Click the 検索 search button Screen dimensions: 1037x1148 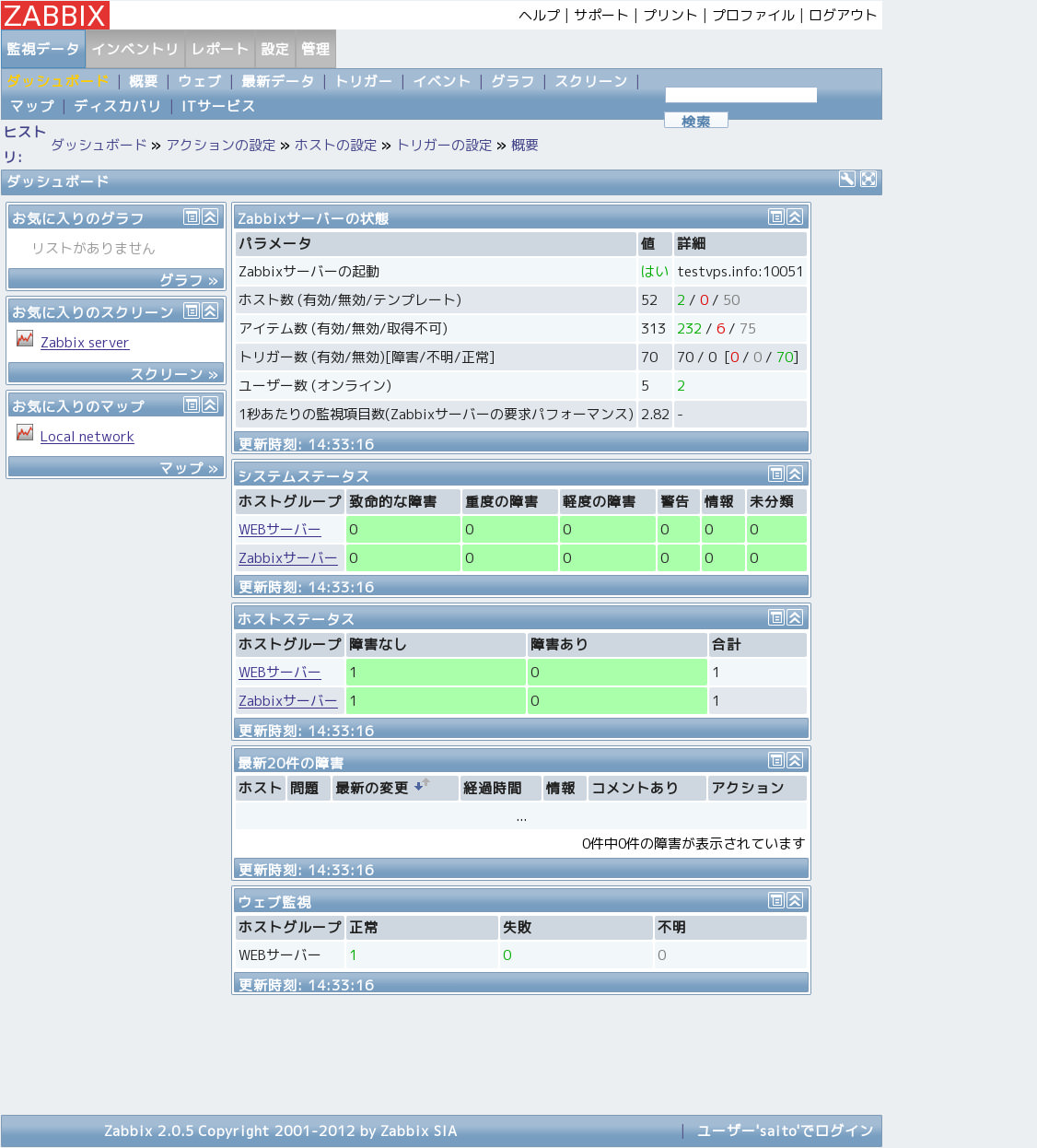pos(696,121)
